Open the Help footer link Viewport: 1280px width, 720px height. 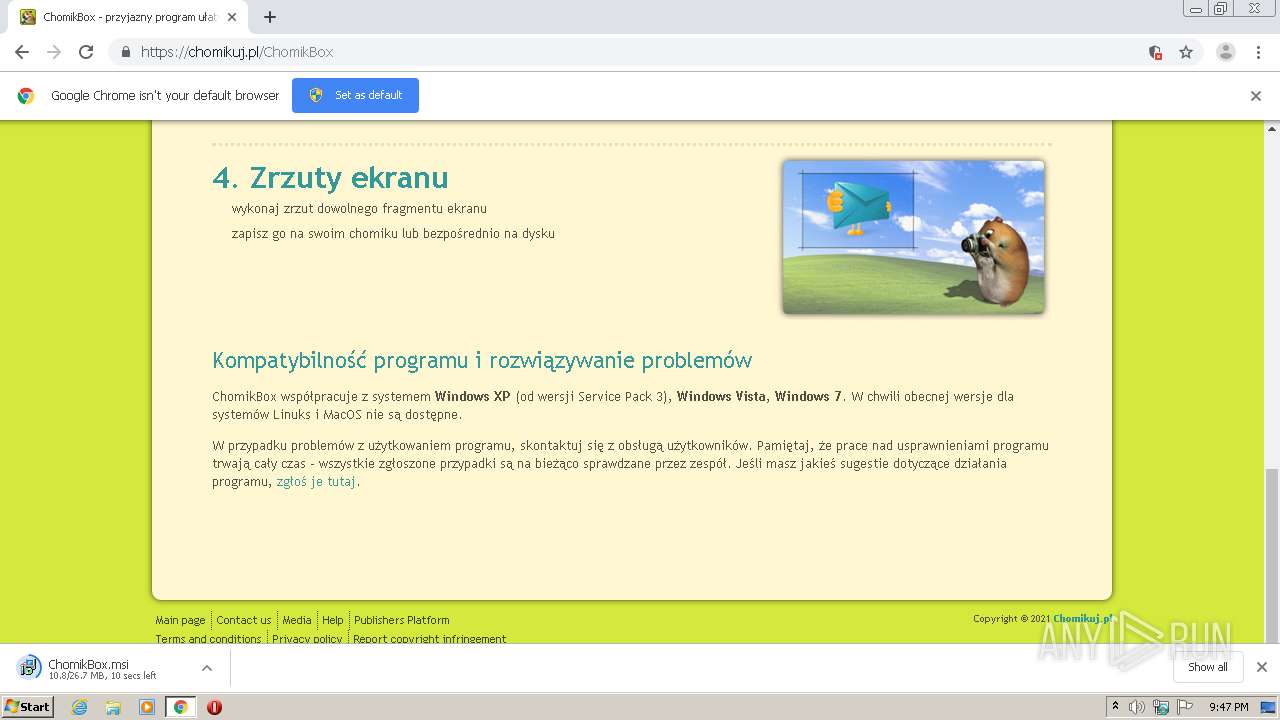click(333, 620)
